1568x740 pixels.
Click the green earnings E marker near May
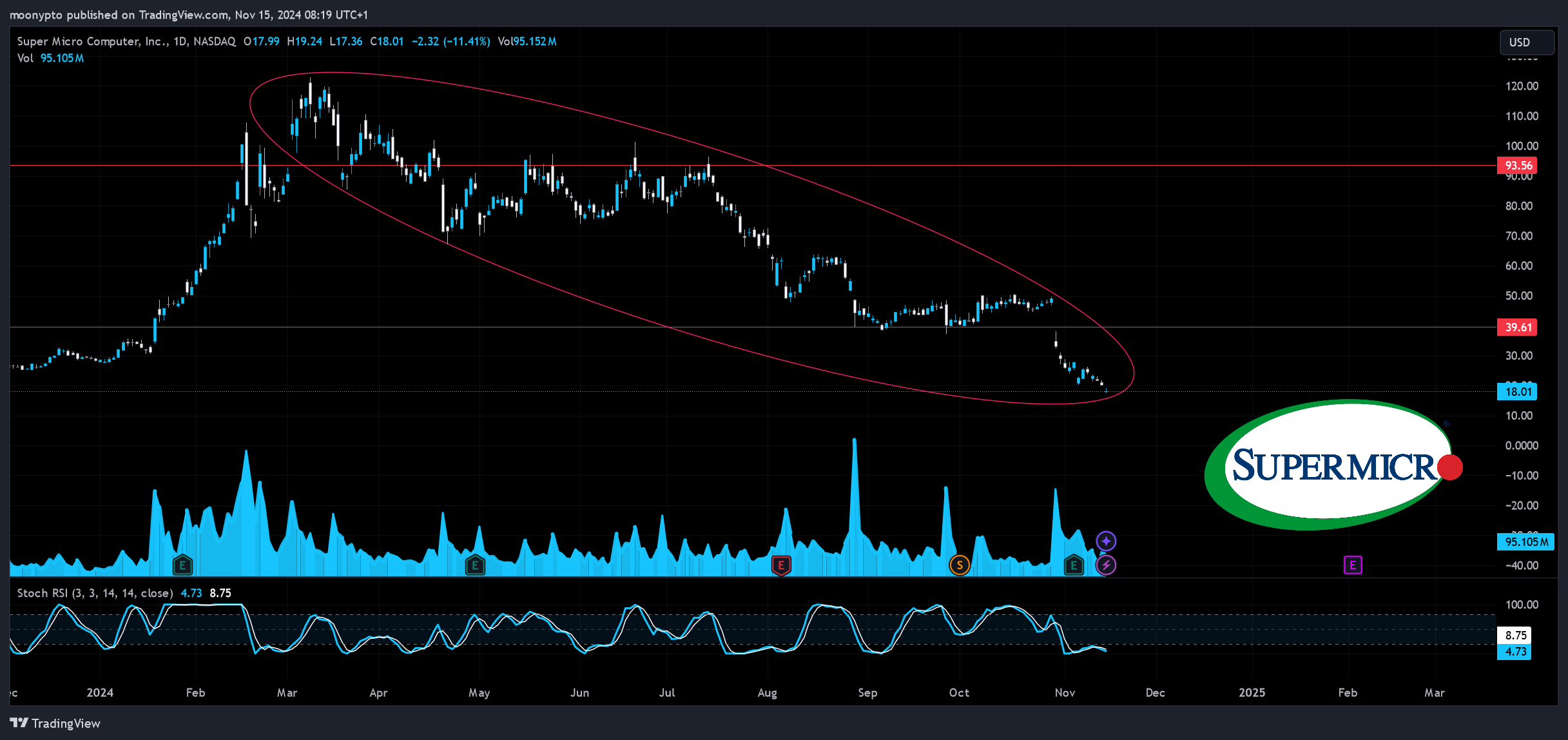coord(475,565)
